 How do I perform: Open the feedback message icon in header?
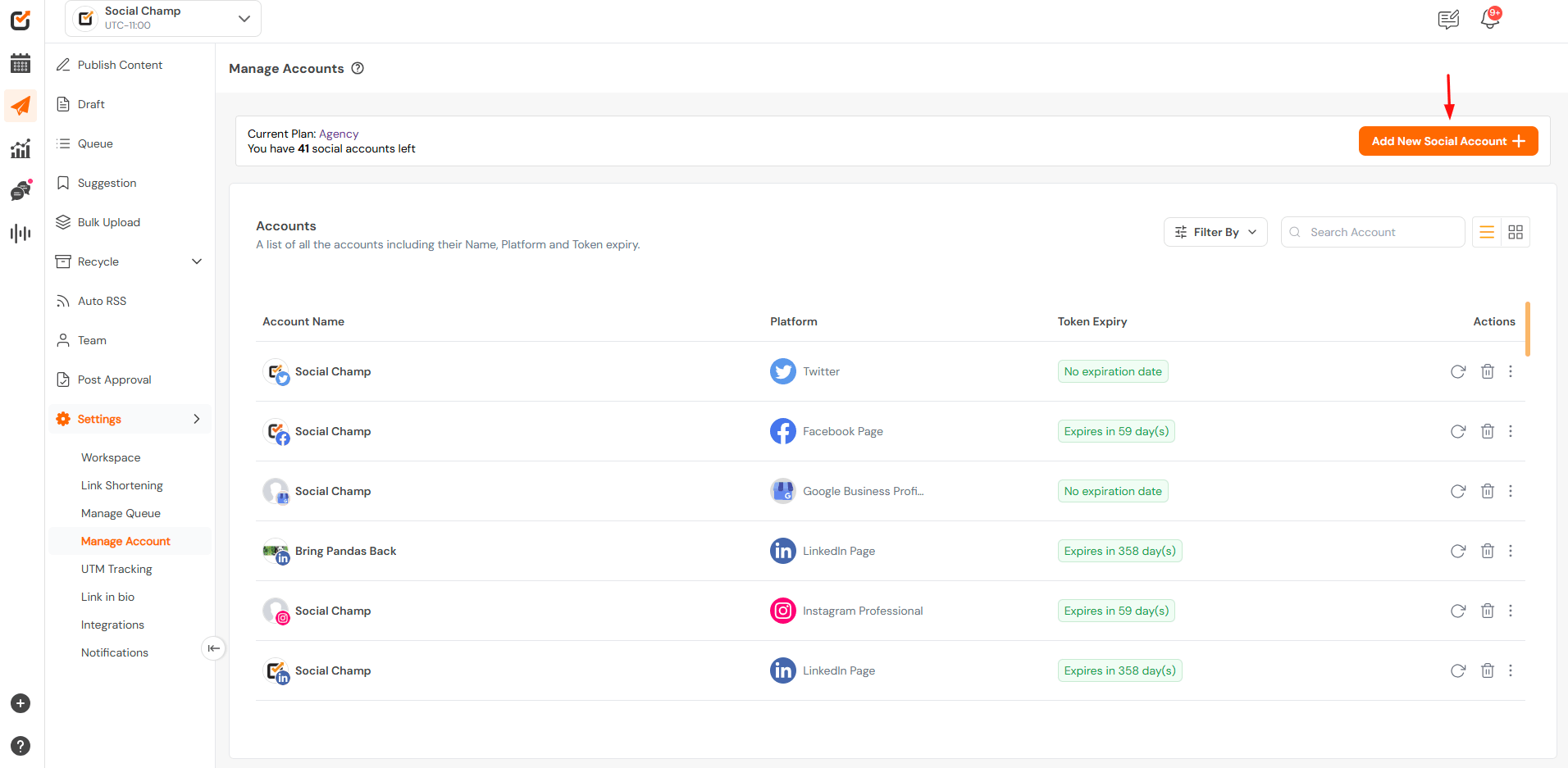[1449, 19]
